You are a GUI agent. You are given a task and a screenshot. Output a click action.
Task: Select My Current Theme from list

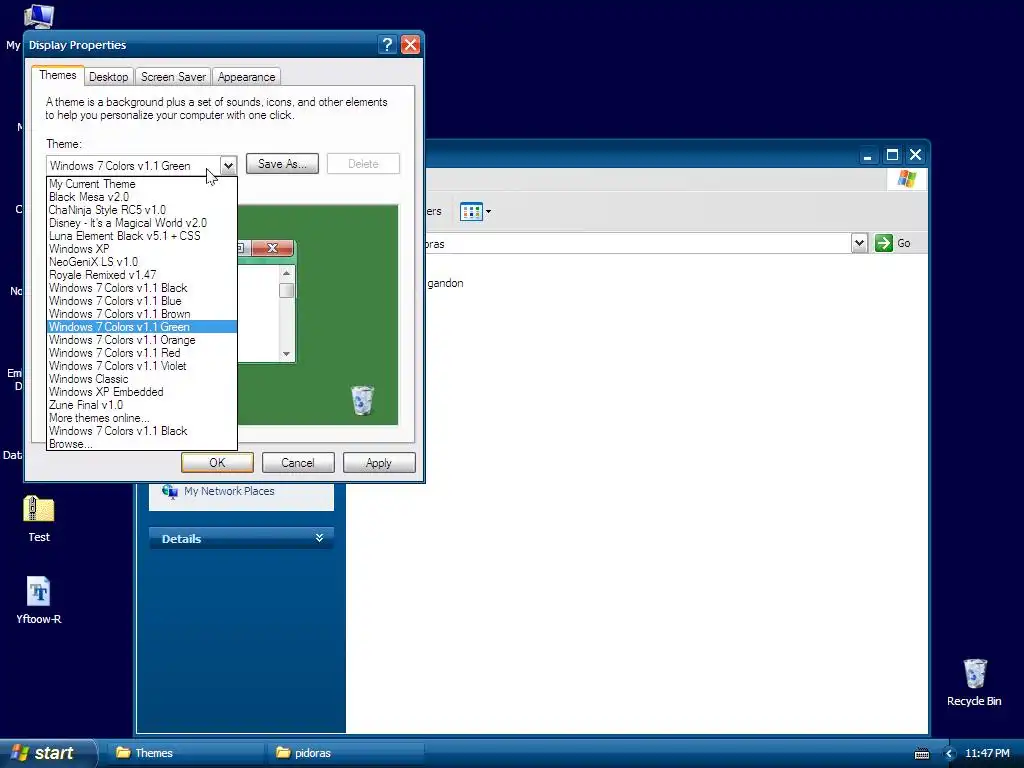tap(142, 184)
